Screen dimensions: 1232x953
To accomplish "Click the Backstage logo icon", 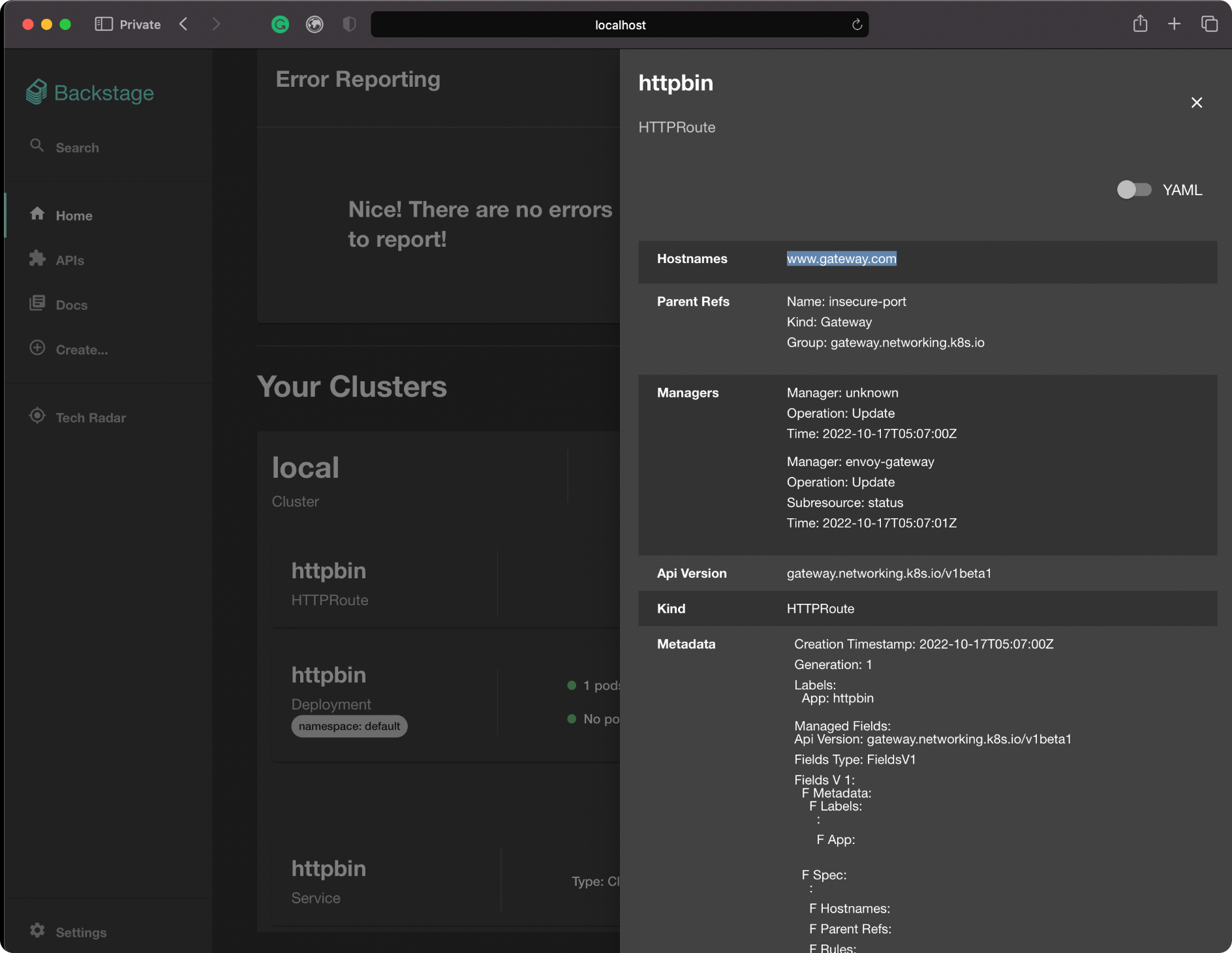I will [x=37, y=92].
